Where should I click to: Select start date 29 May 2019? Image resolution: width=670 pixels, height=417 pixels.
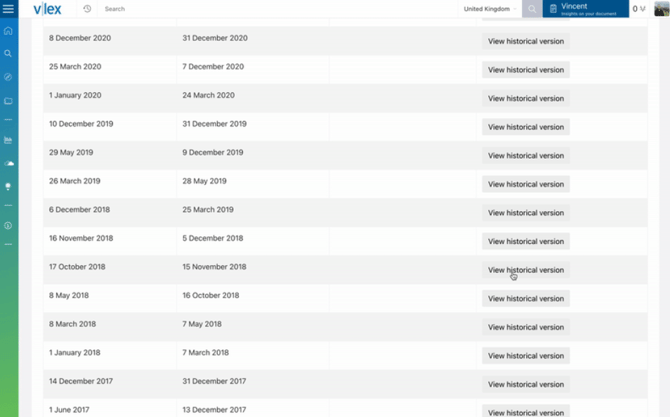(x=71, y=153)
